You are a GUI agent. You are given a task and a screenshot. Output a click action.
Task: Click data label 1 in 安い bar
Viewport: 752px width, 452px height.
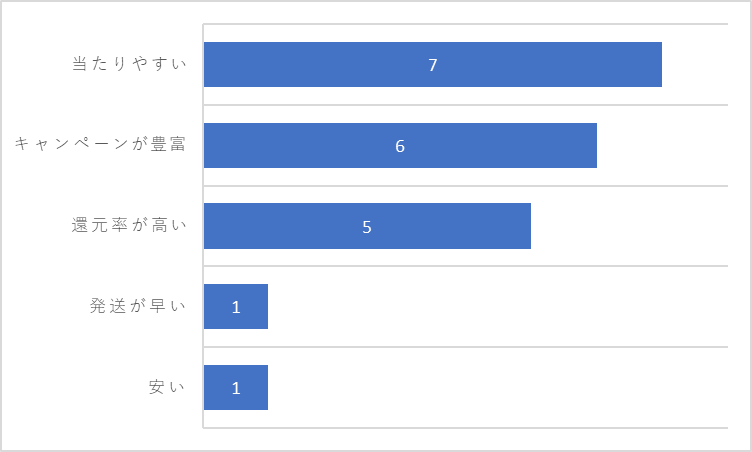(235, 388)
